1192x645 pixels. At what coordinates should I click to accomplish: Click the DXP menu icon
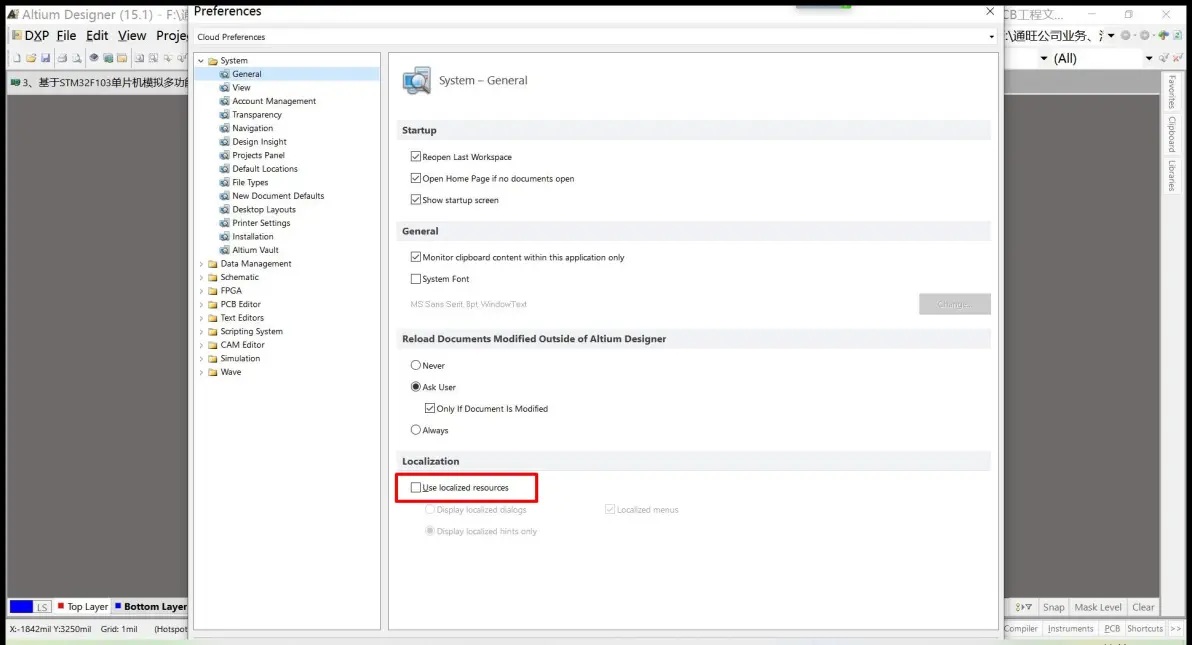[x=17, y=35]
